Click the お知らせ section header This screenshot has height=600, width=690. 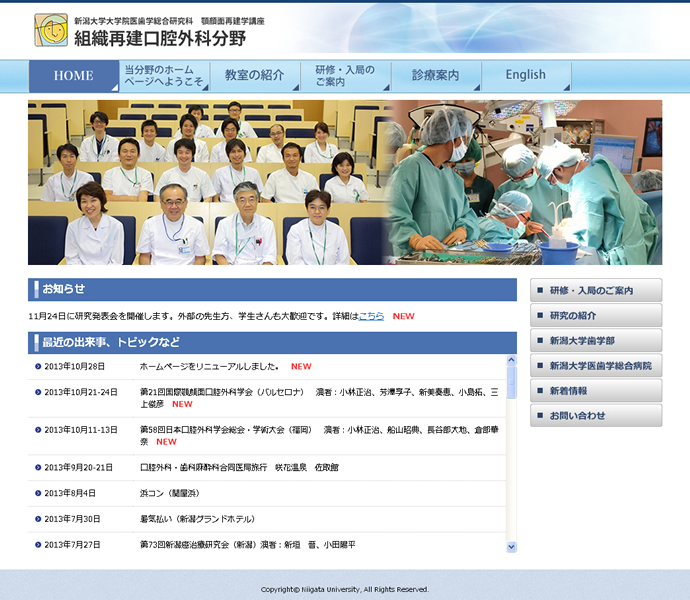tap(272, 289)
